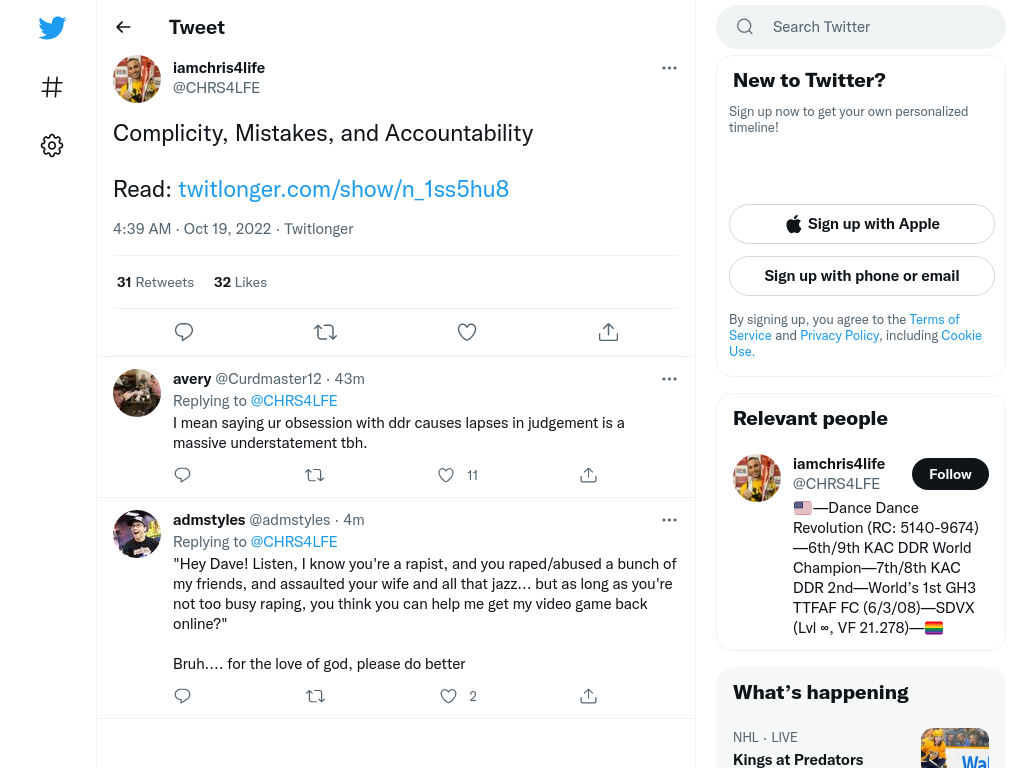Viewport: 1024px width, 768px height.
Task: Retweet the main tweet
Action: pyautogui.click(x=325, y=332)
